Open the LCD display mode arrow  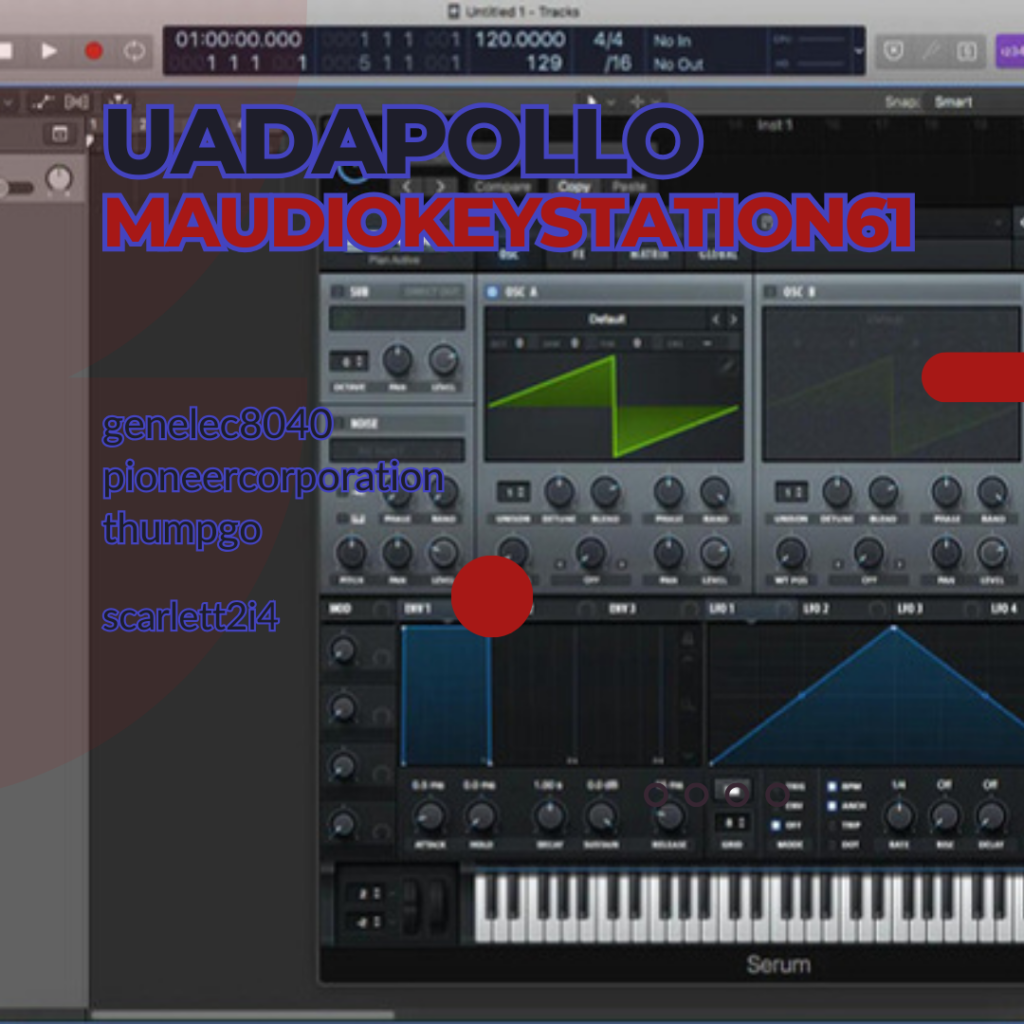tap(859, 51)
